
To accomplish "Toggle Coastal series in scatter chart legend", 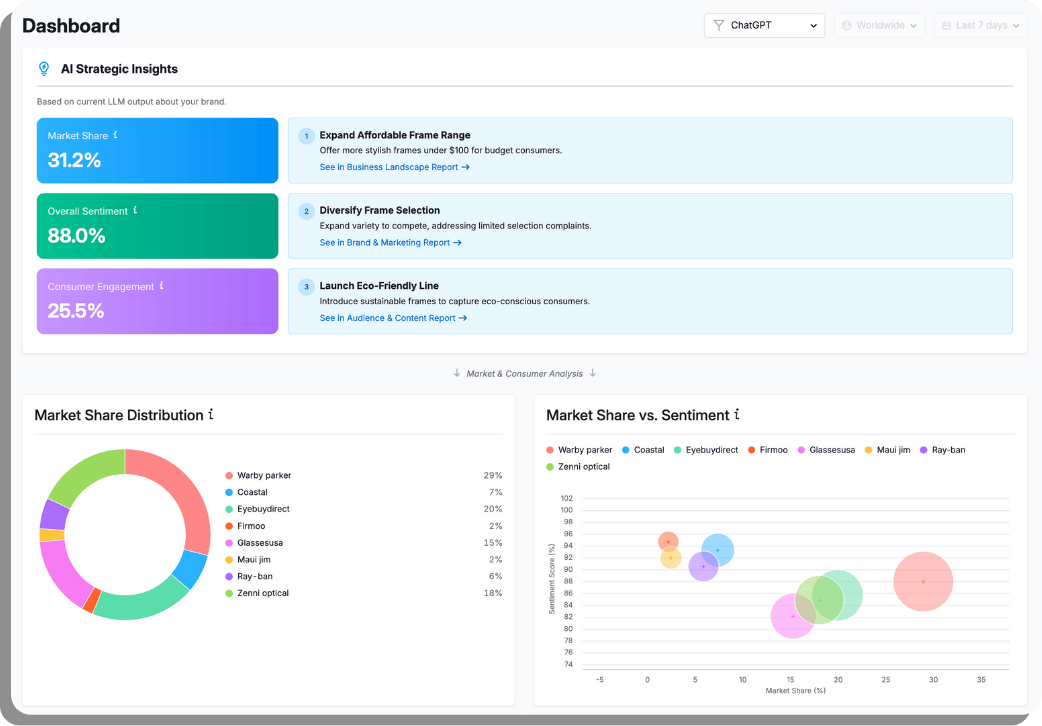I will click(642, 450).
